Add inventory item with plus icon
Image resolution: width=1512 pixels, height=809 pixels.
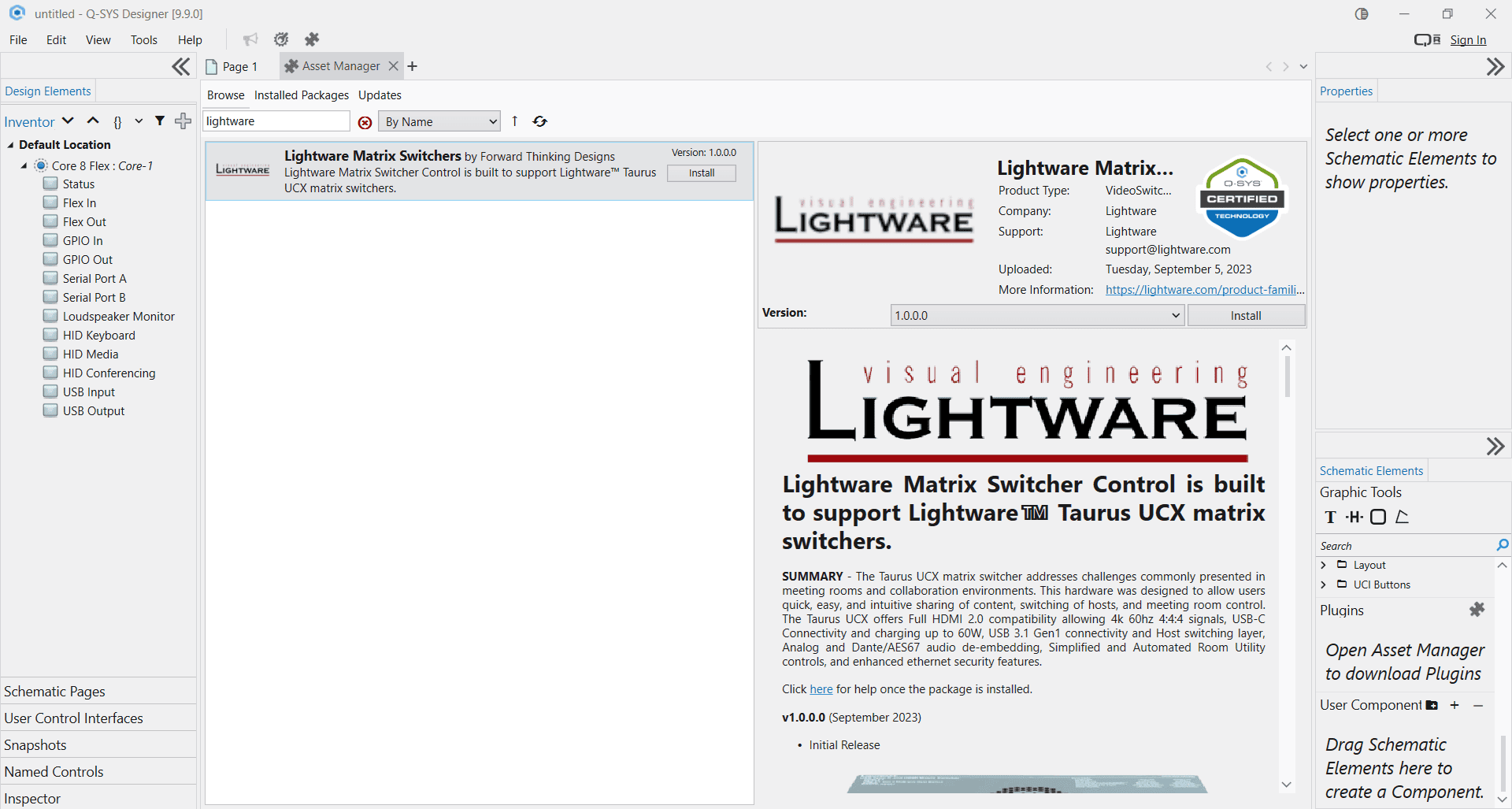coord(183,121)
